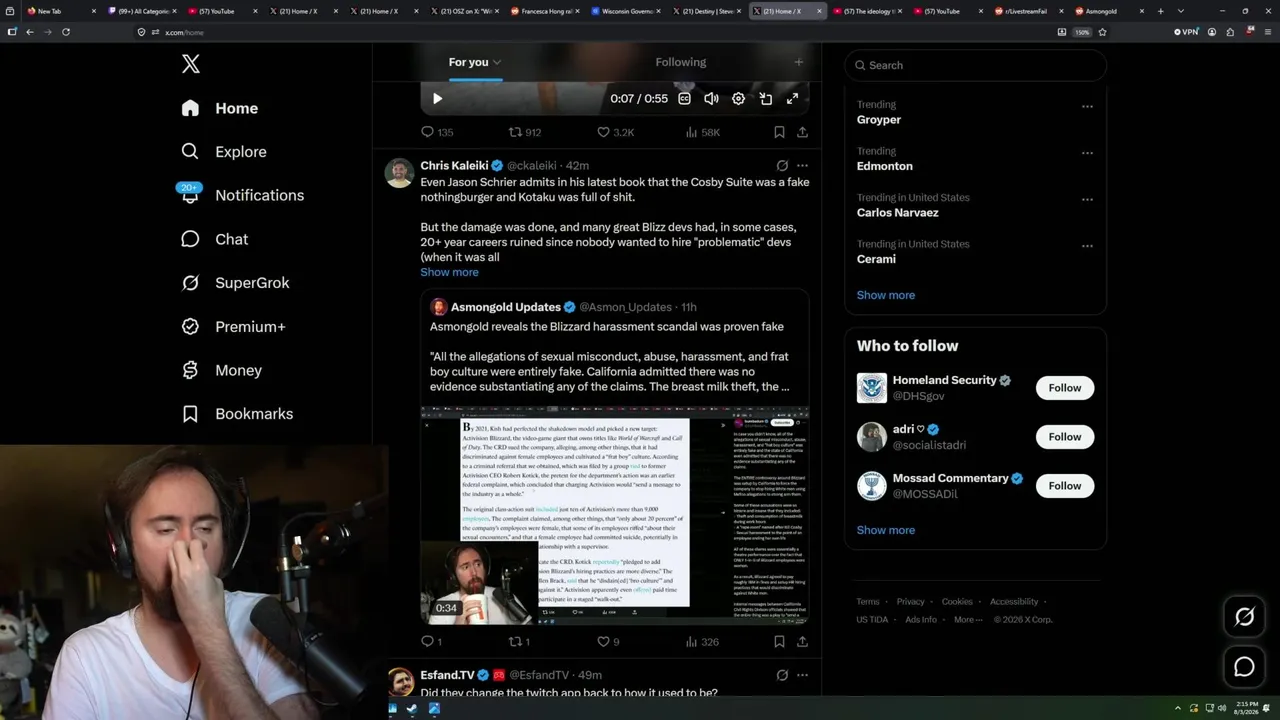Show more trending topics
The width and height of the screenshot is (1280, 720).
pyautogui.click(x=886, y=295)
